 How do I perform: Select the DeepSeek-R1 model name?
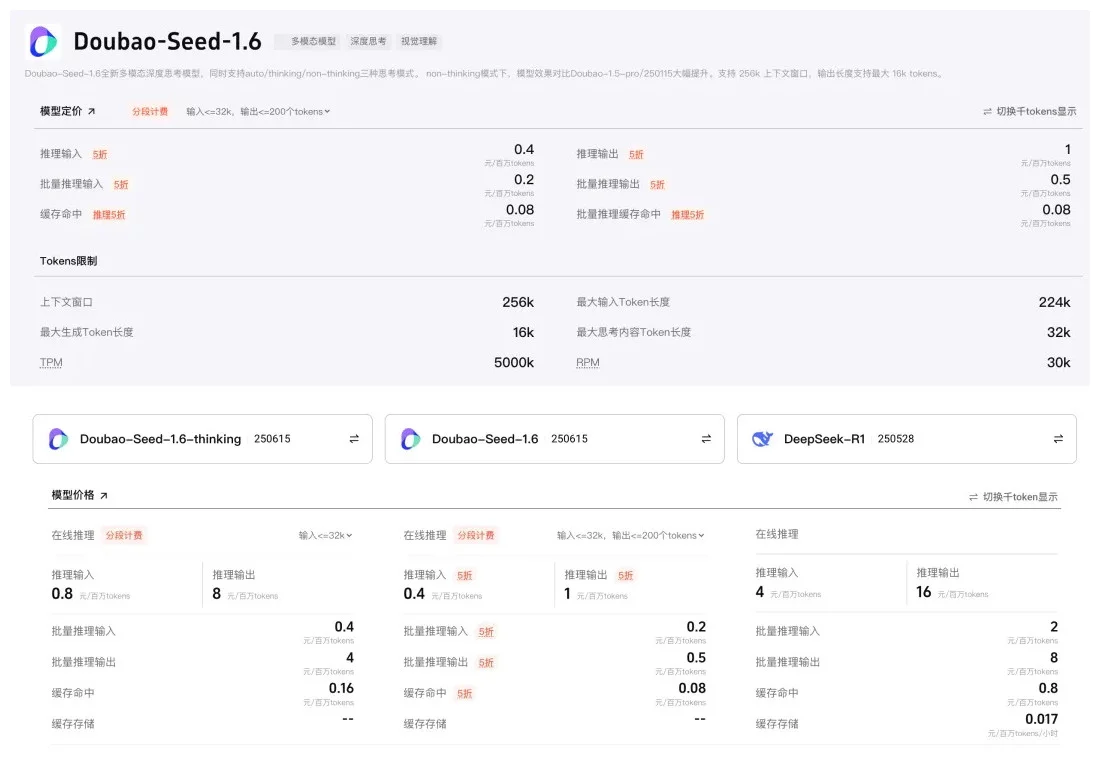(824, 439)
